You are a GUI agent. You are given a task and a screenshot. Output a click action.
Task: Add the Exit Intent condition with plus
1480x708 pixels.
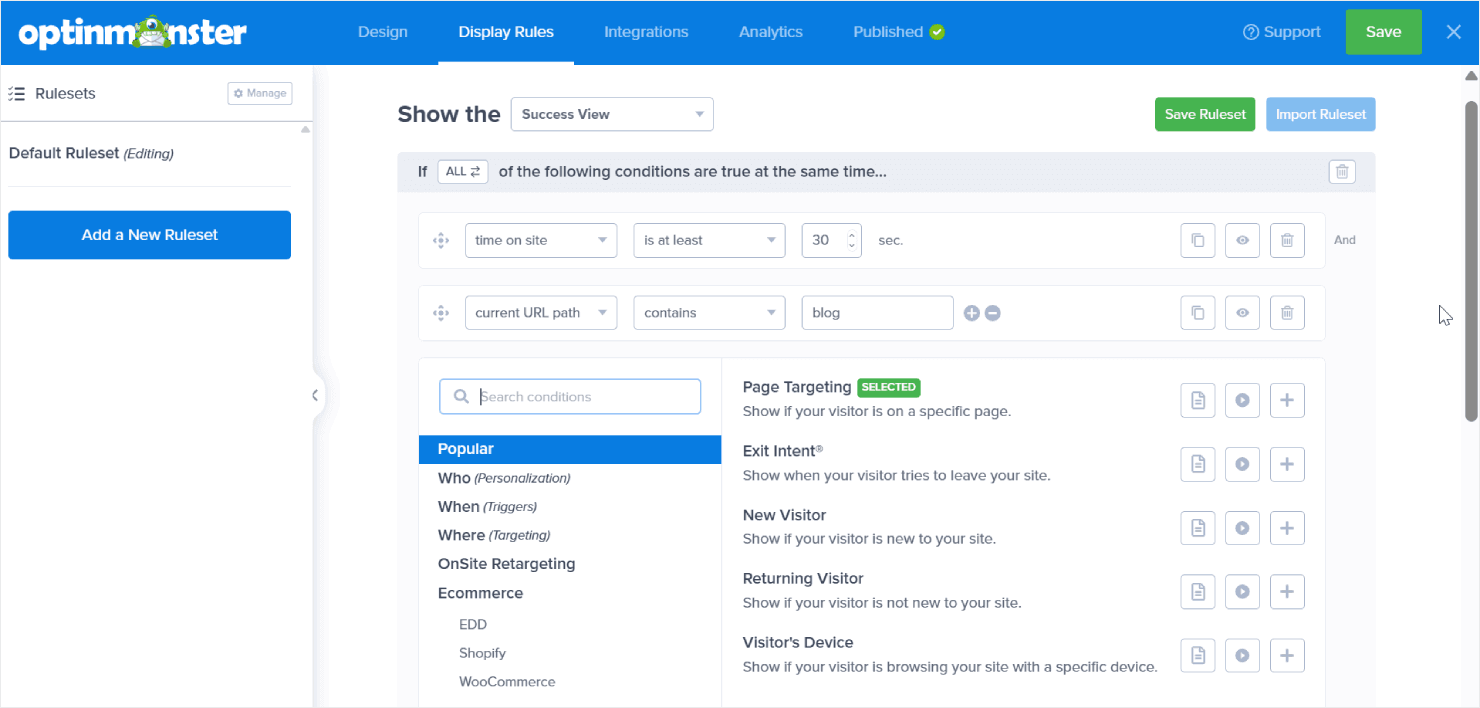1287,464
